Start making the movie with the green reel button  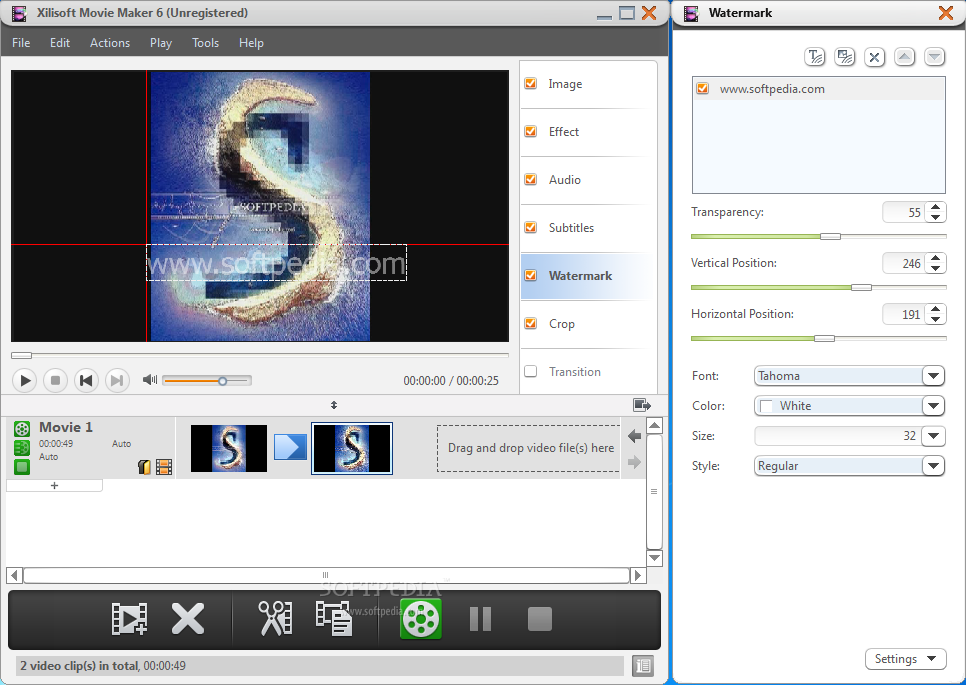pos(421,619)
